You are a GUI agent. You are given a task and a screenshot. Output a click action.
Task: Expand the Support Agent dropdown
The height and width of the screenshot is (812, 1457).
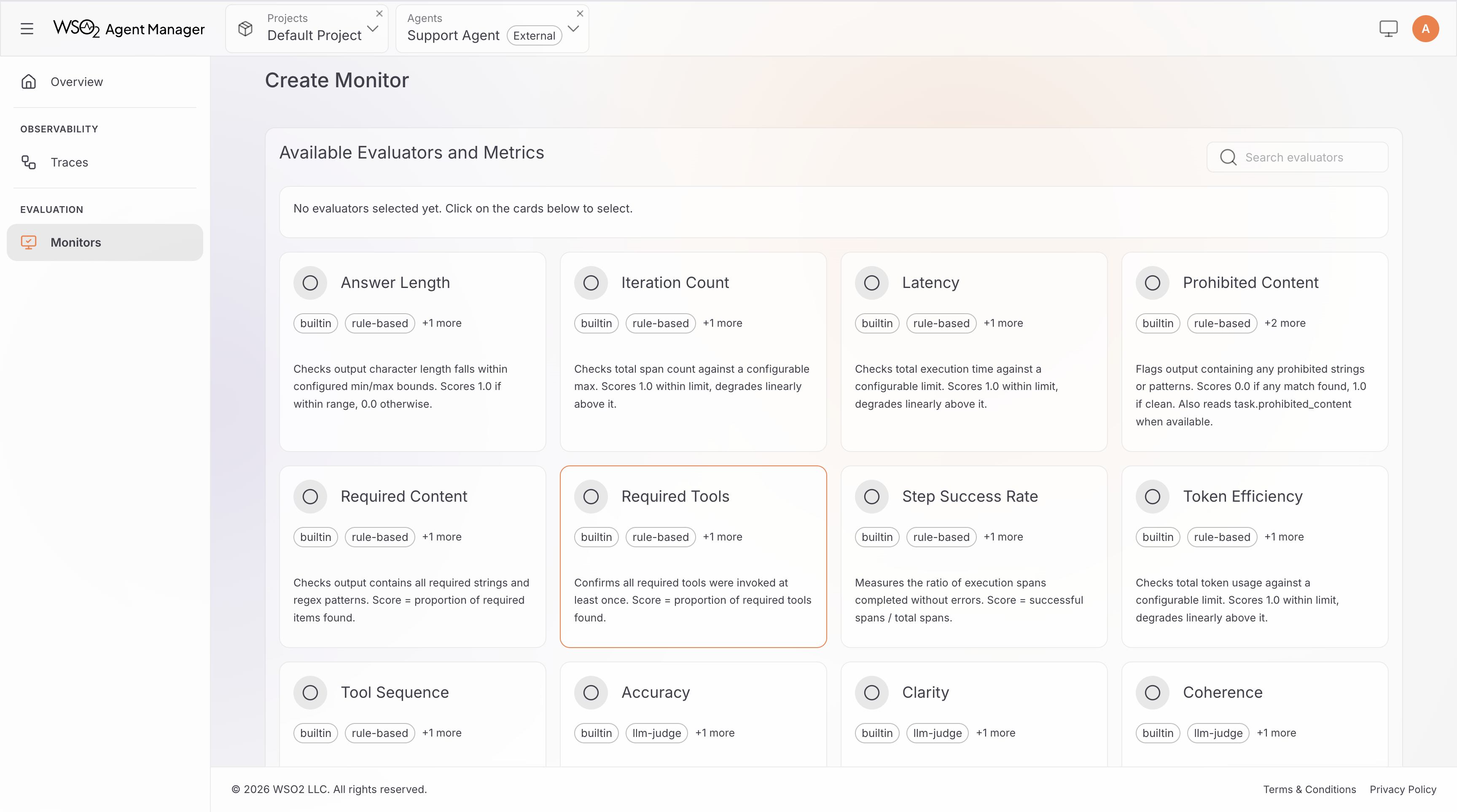pyautogui.click(x=573, y=29)
